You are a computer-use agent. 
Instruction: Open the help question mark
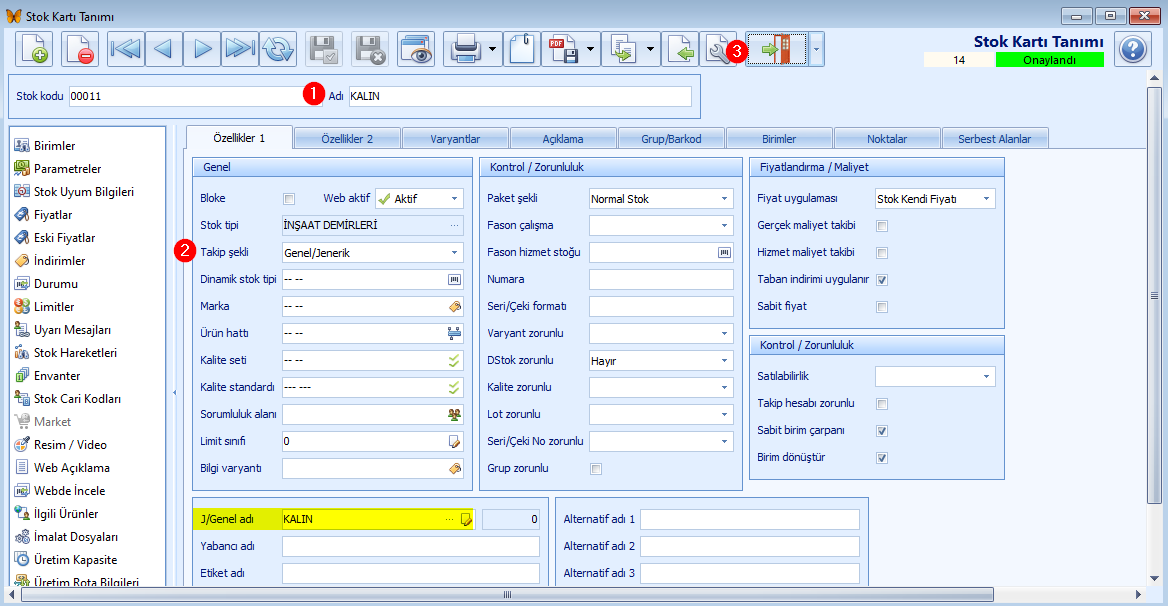(1132, 49)
